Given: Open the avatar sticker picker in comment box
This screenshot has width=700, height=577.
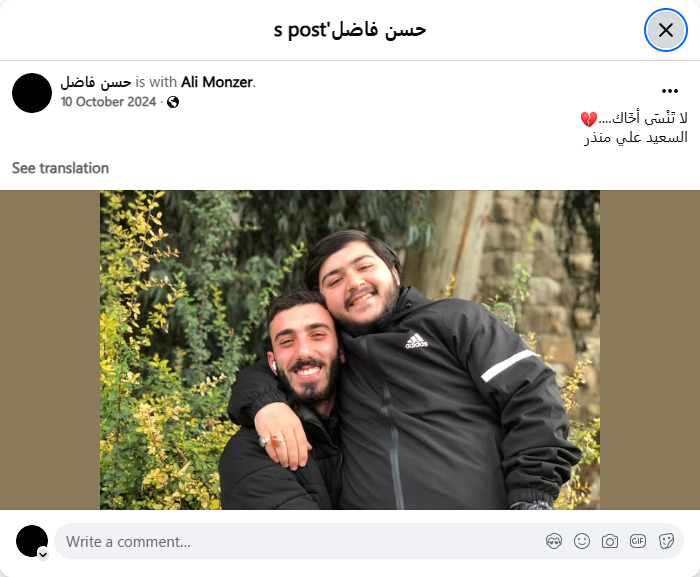Looking at the screenshot, I should pos(554,541).
